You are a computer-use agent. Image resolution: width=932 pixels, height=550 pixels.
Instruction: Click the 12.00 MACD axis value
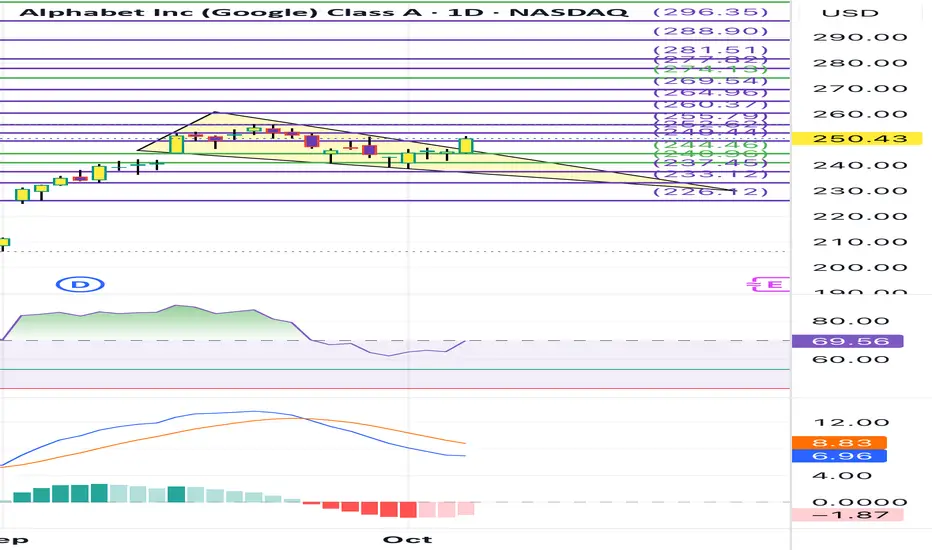851,423
